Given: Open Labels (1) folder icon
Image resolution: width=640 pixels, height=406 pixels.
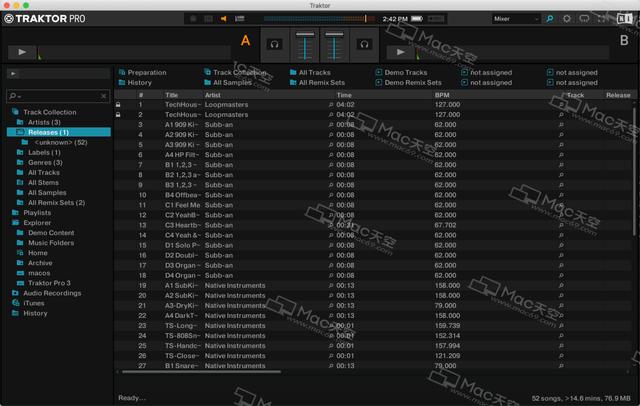Looking at the screenshot, I should (x=20, y=152).
